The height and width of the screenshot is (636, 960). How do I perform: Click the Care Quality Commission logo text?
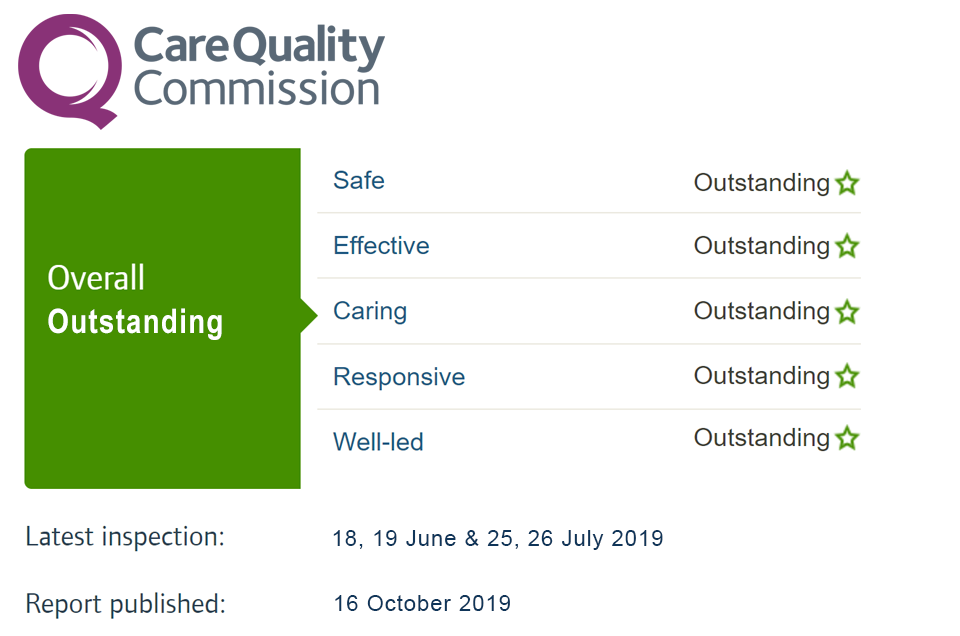(258, 66)
